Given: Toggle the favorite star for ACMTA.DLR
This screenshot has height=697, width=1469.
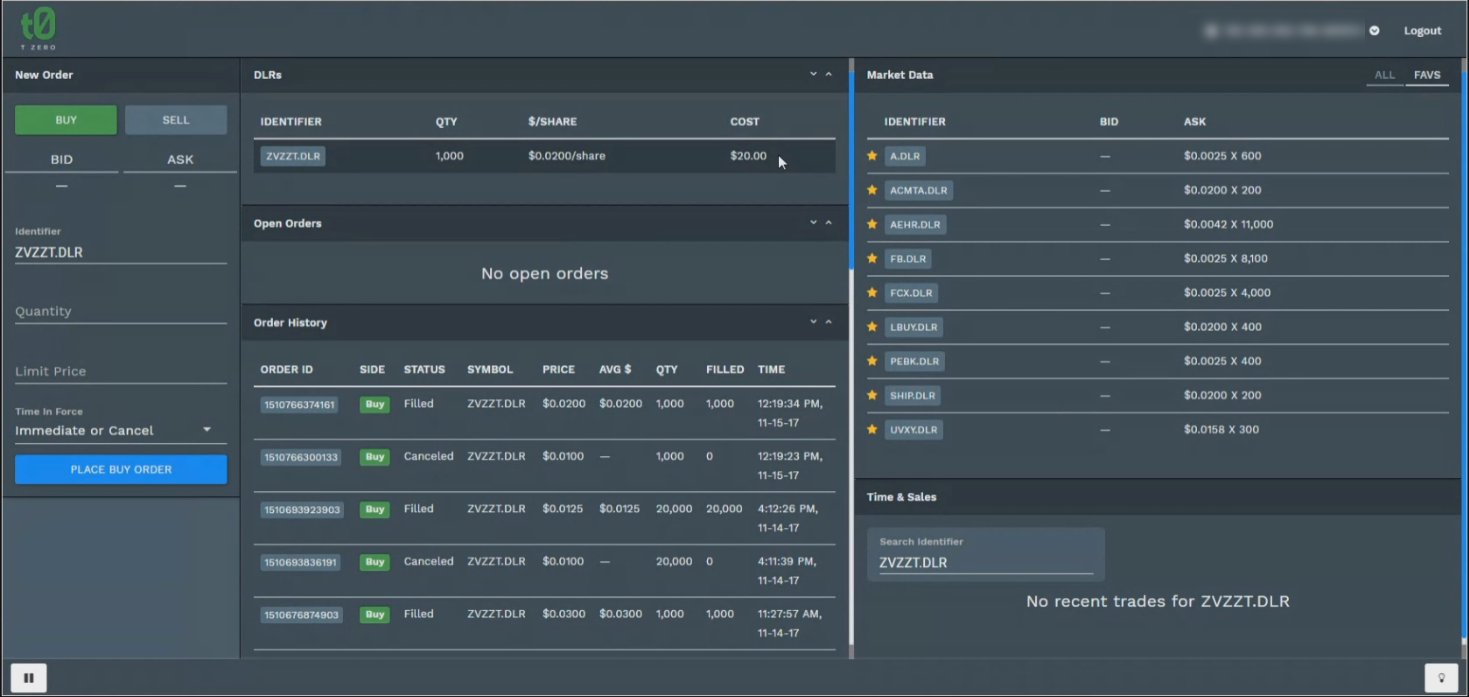Looking at the screenshot, I should click(872, 190).
